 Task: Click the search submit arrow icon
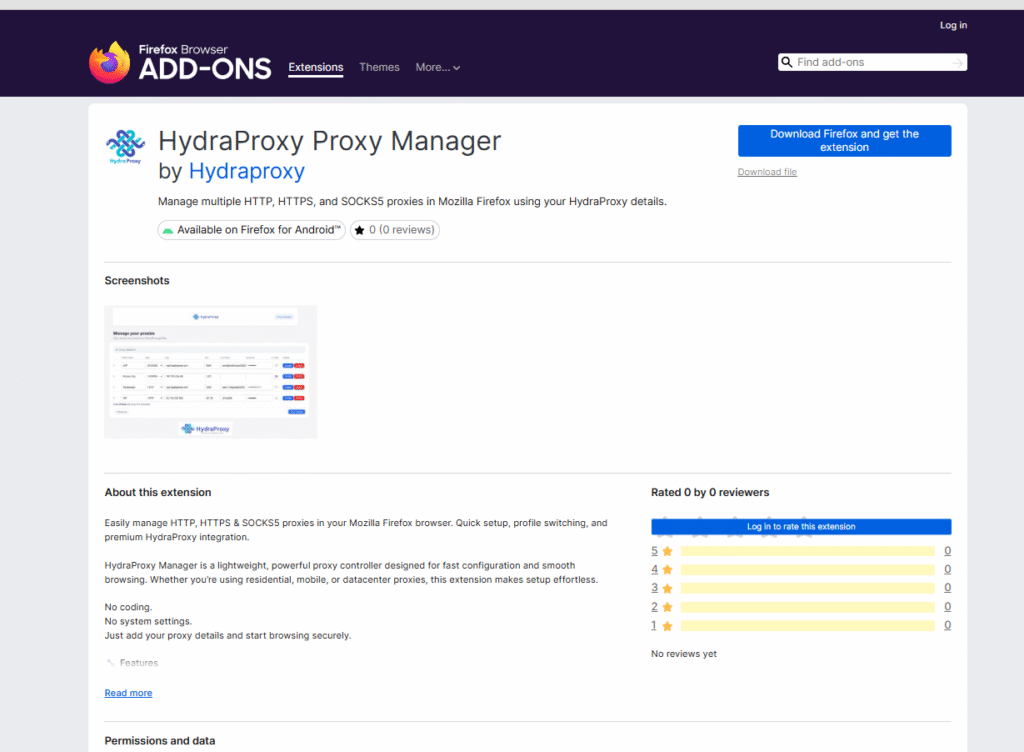pyautogui.click(x=958, y=63)
